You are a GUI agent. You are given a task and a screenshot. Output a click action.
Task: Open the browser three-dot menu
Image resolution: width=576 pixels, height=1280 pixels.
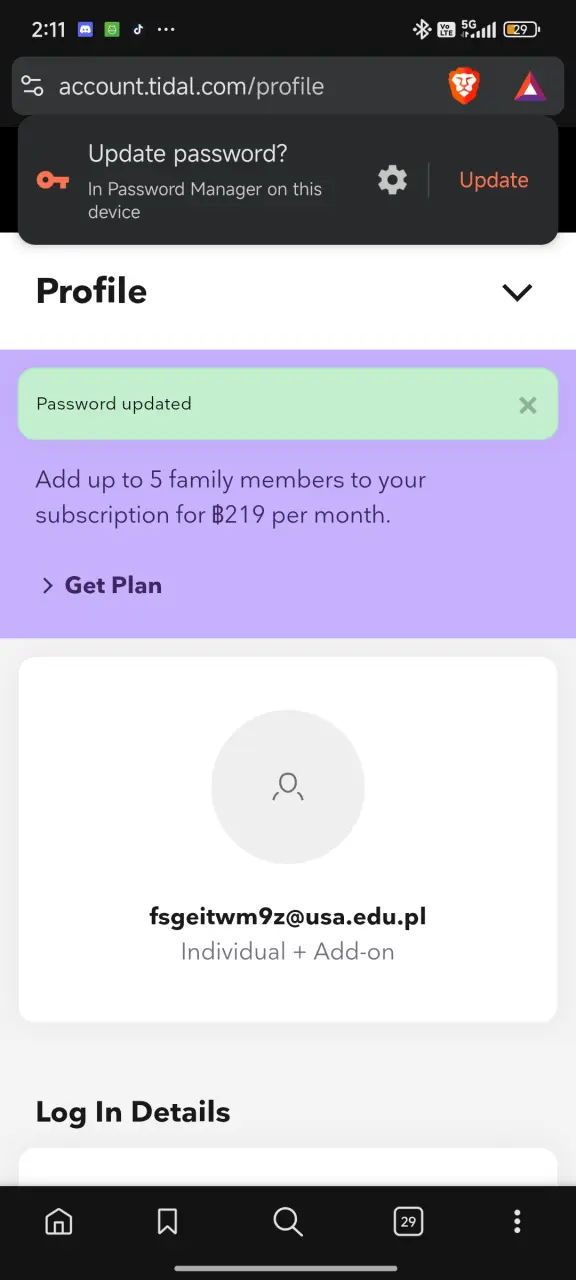pos(517,1221)
